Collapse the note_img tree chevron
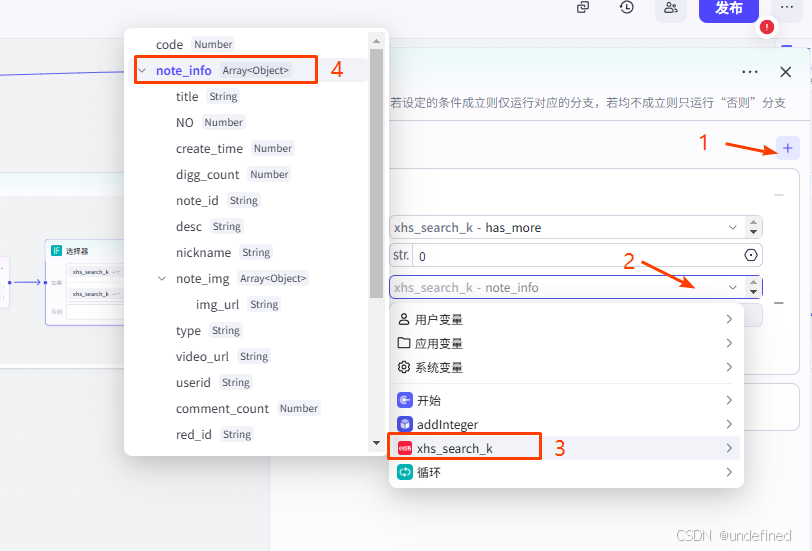The height and width of the screenshot is (551, 812). (162, 279)
